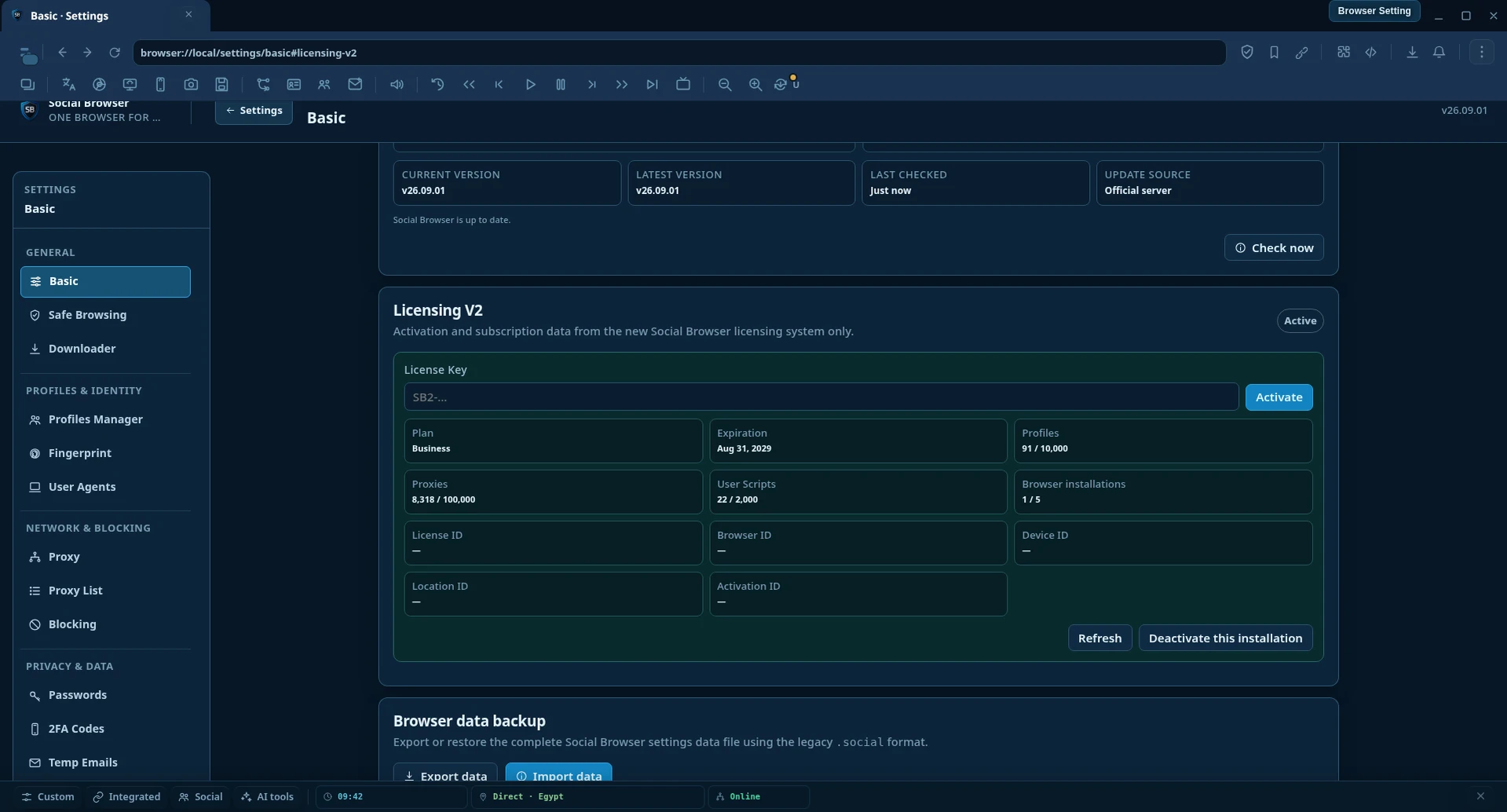Click the pause button in the toolbar
This screenshot has height=812, width=1507.
coord(561,84)
